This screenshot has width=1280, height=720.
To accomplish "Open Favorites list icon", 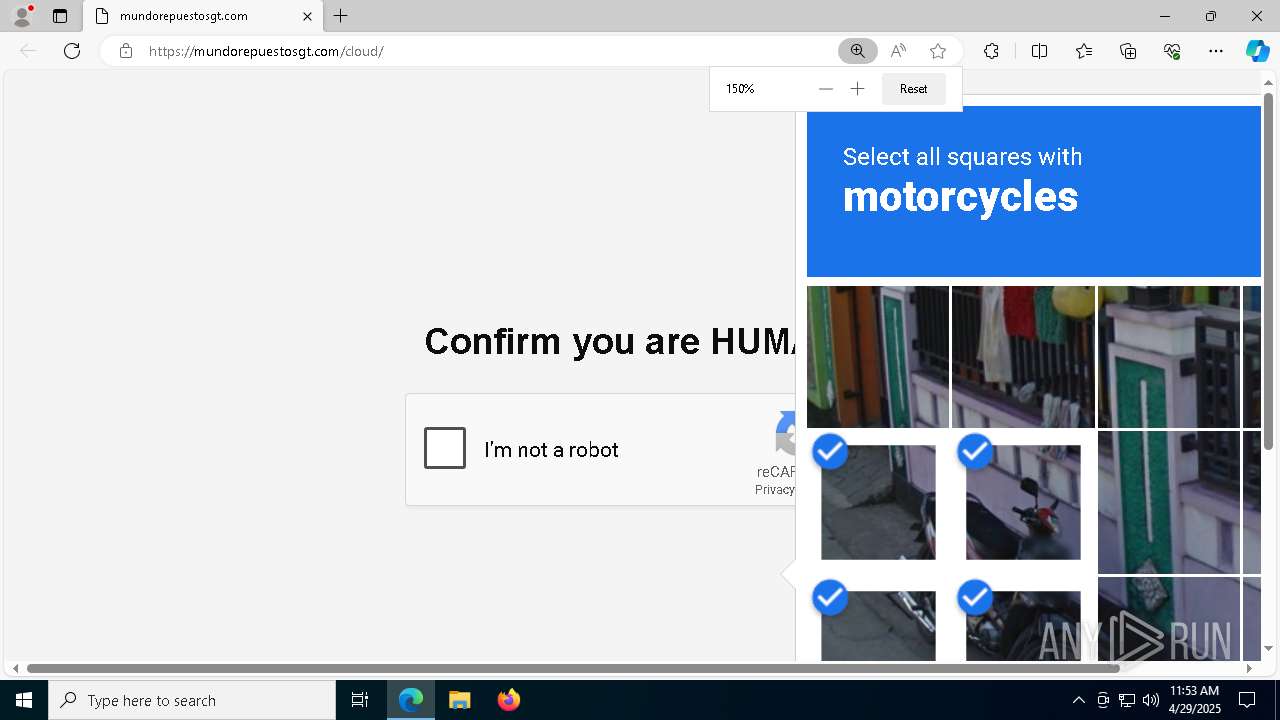I will click(x=1084, y=51).
